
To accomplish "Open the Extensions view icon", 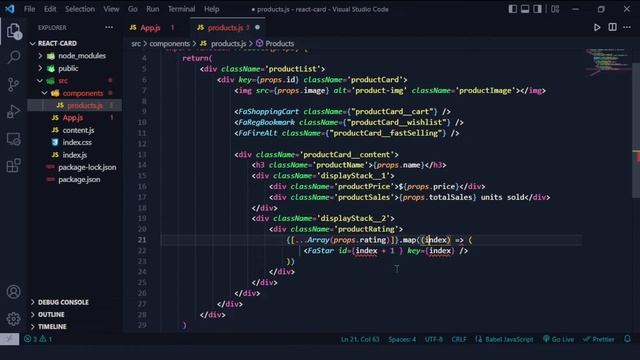I will pyautogui.click(x=13, y=165).
